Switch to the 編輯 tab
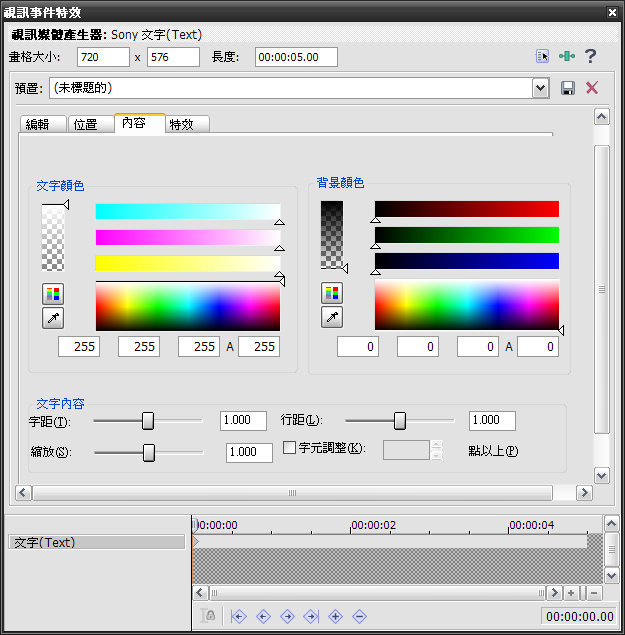 [43, 124]
